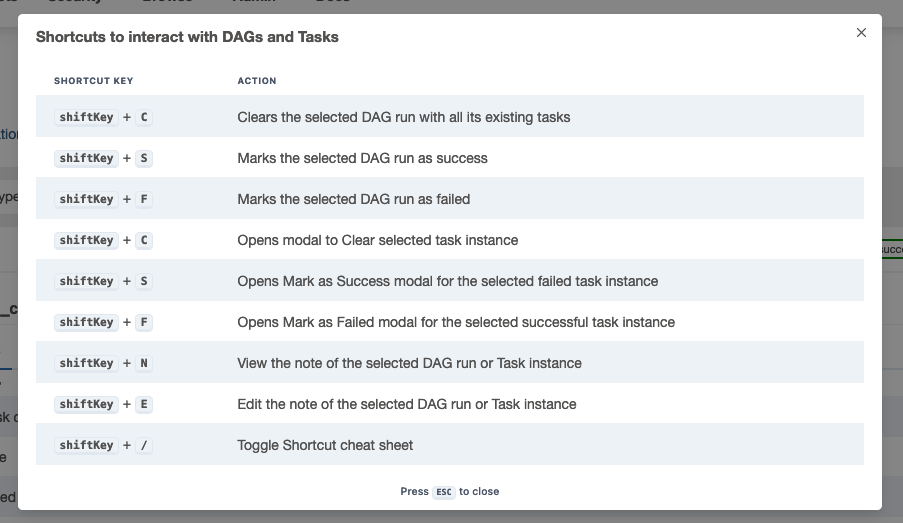Viewport: 903px width, 523px height.
Task: Select the N key badge for View the note
Action: [x=144, y=363]
